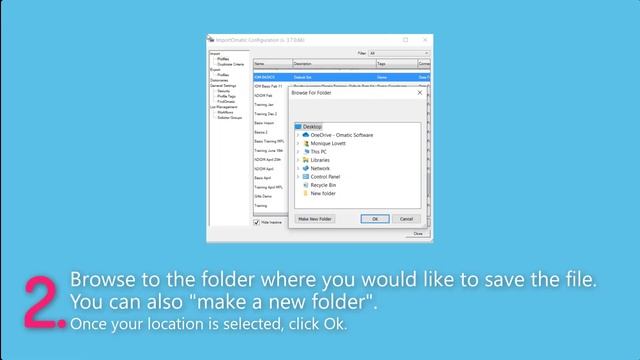Click the Monique Lovett user icon
640x360 pixels.
pos(306,144)
